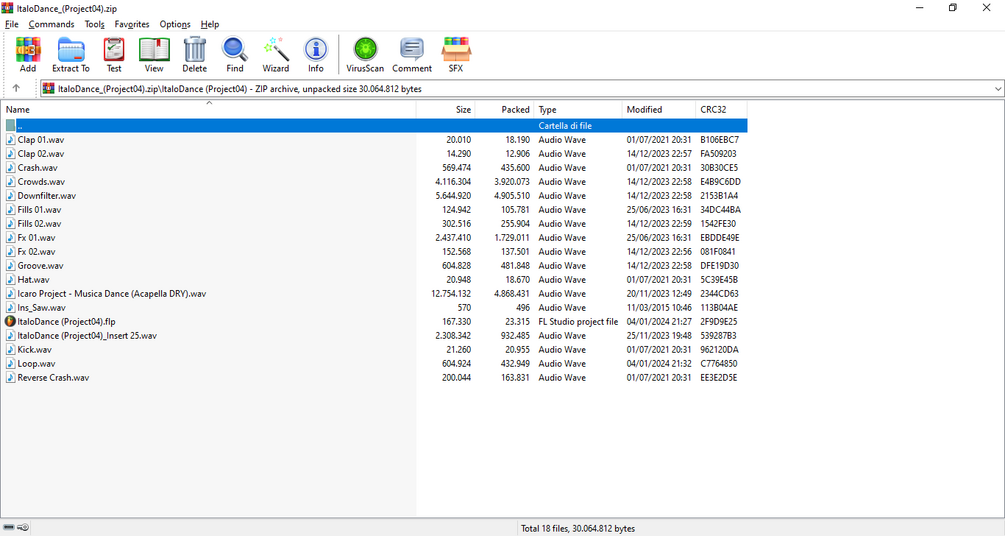Click the folder icon of the parent row

[11, 126]
